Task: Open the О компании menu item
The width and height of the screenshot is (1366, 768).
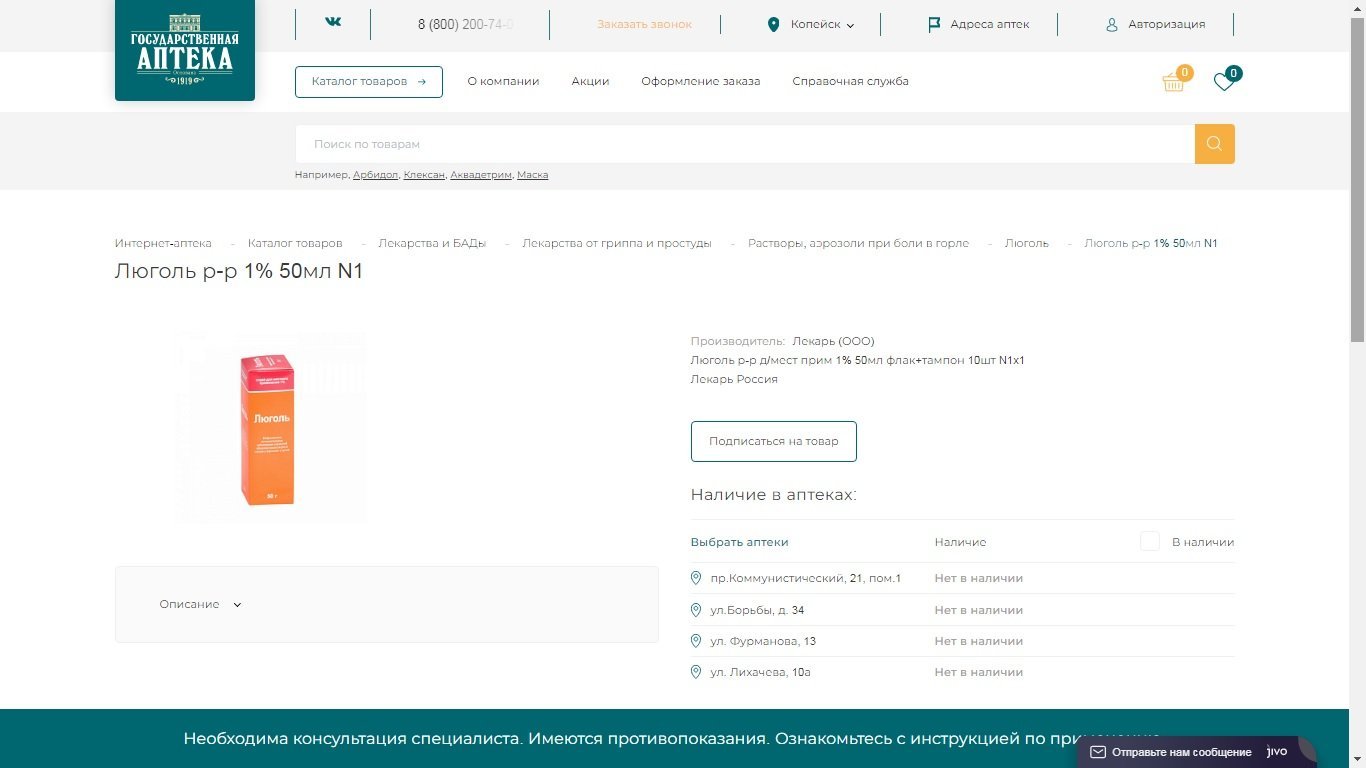Action: [503, 81]
